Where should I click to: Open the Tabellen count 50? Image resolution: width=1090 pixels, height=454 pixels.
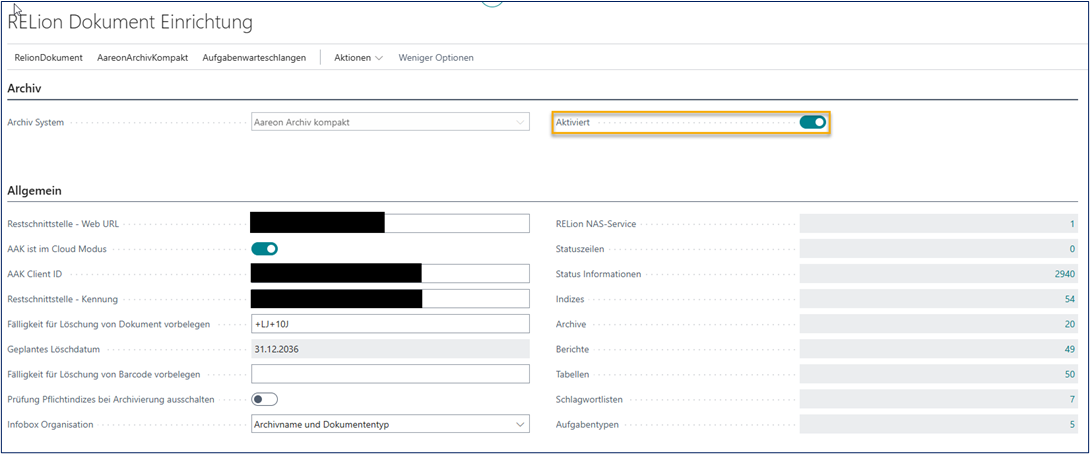click(1069, 374)
